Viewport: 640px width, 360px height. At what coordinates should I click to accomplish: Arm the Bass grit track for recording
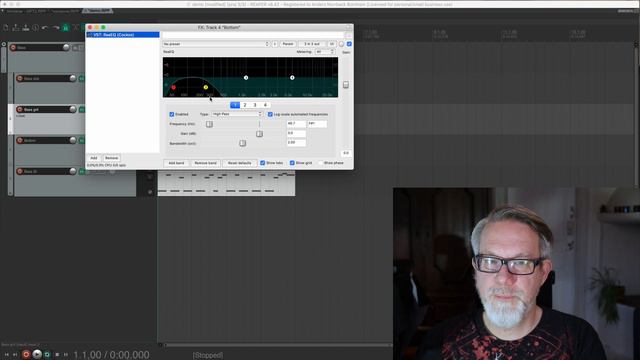coord(20,109)
